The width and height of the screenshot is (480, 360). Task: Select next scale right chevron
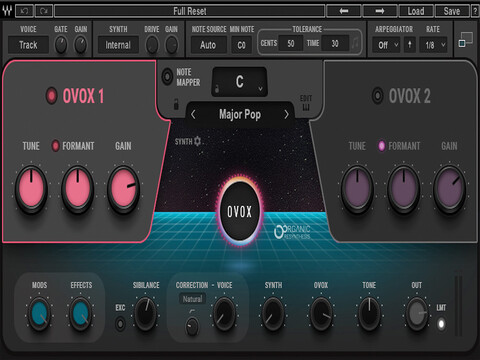click(x=286, y=115)
